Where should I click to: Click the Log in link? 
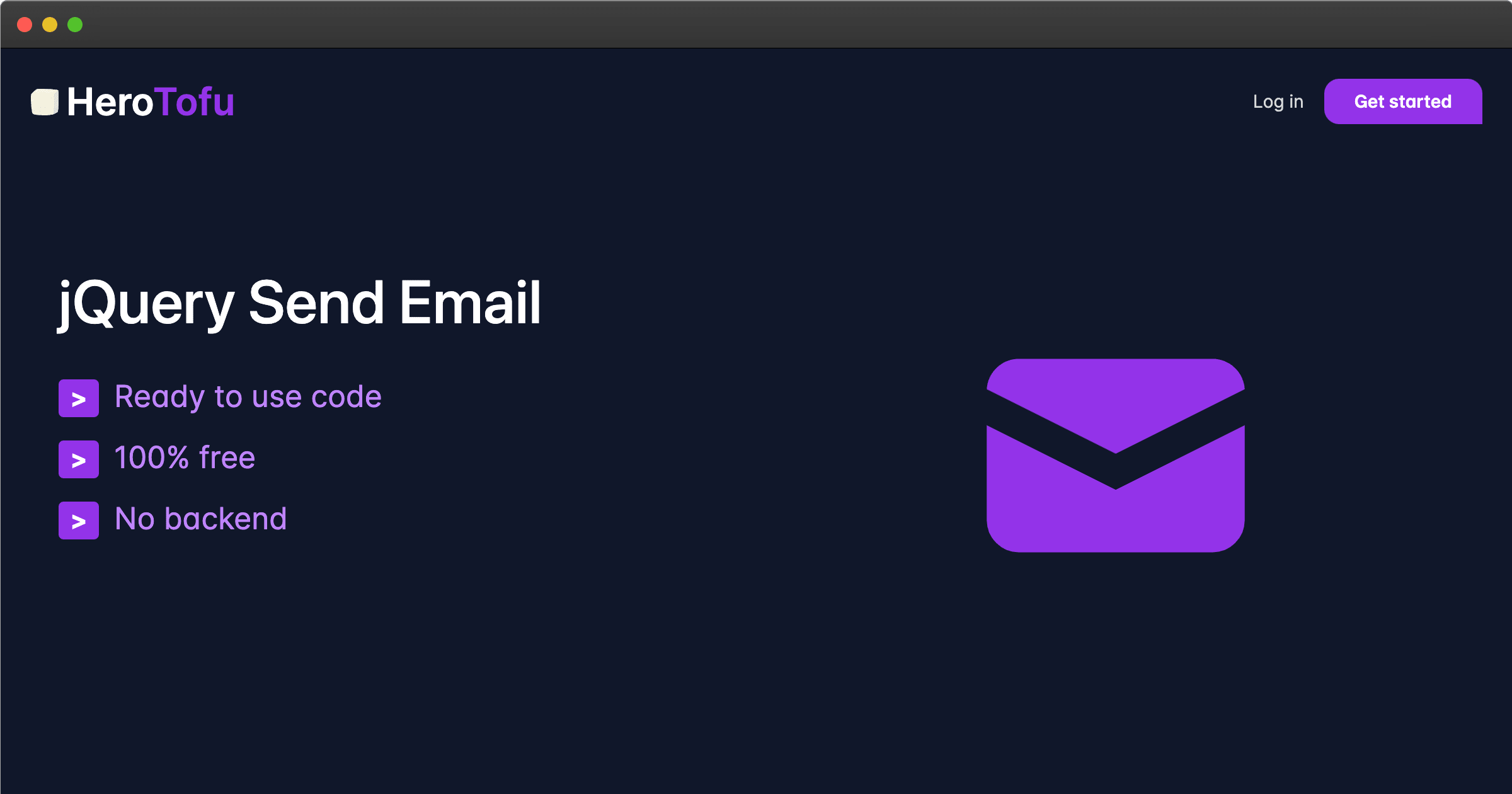[x=1277, y=101]
